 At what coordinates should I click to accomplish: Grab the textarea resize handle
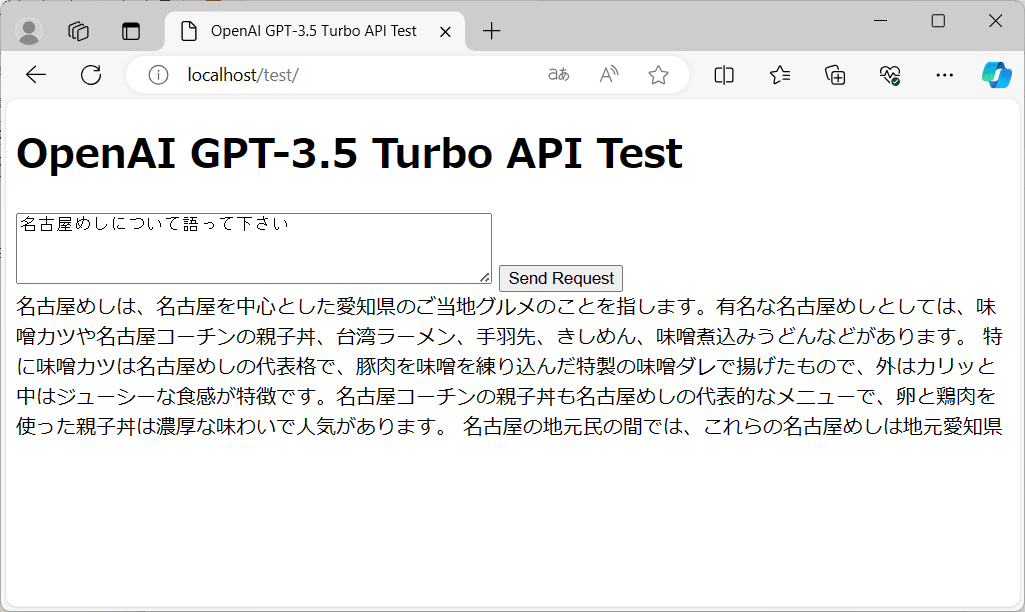tap(485, 278)
